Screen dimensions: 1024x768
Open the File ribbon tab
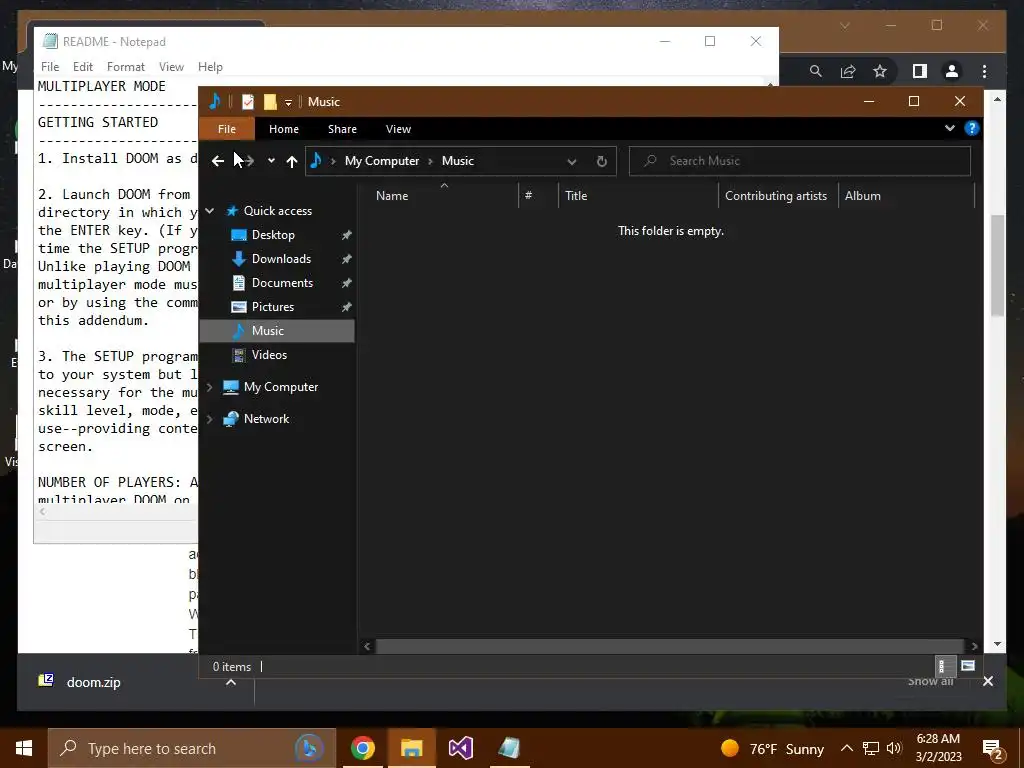pyautogui.click(x=227, y=129)
